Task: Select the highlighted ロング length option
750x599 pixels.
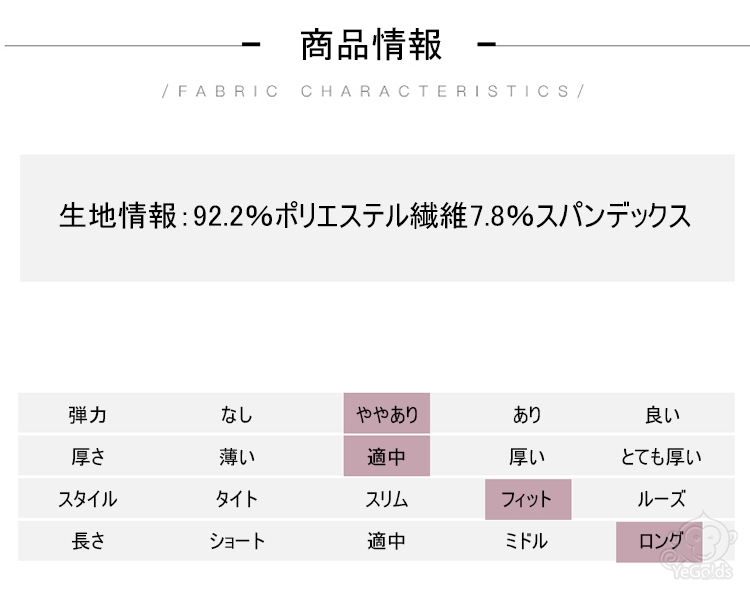Action: [x=659, y=541]
